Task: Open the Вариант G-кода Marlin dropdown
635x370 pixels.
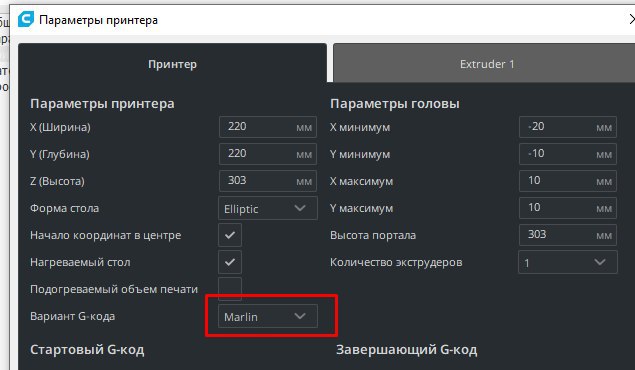Action: coord(268,316)
